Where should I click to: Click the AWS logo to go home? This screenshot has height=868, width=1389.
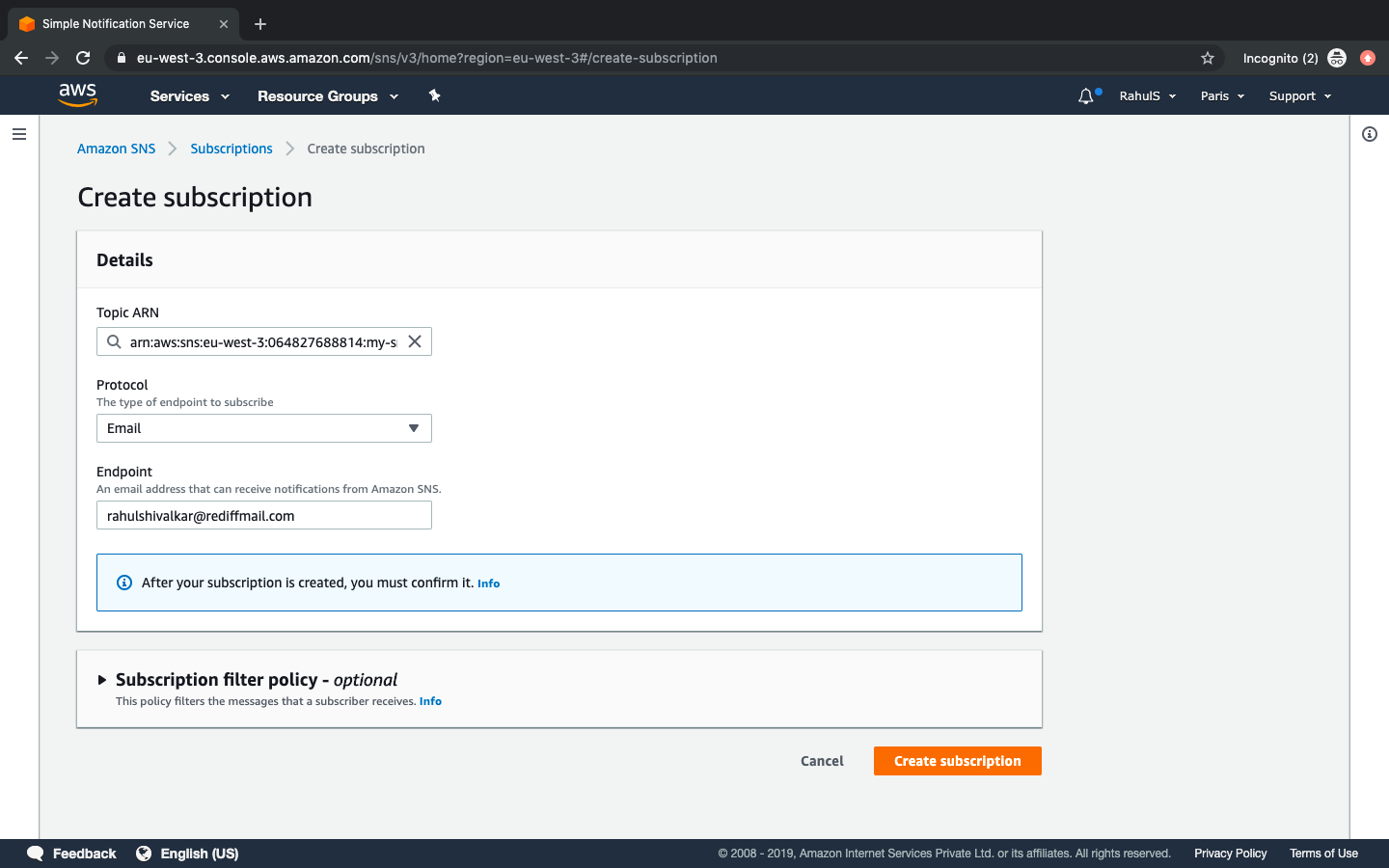click(77, 95)
